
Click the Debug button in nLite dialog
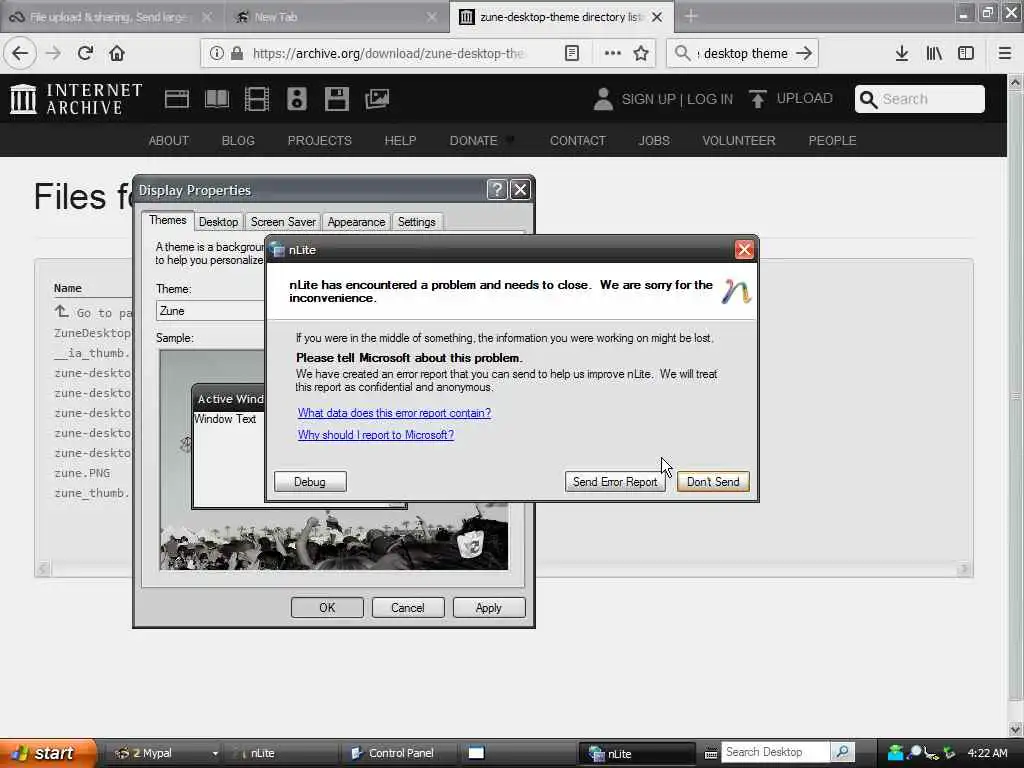pyautogui.click(x=310, y=482)
